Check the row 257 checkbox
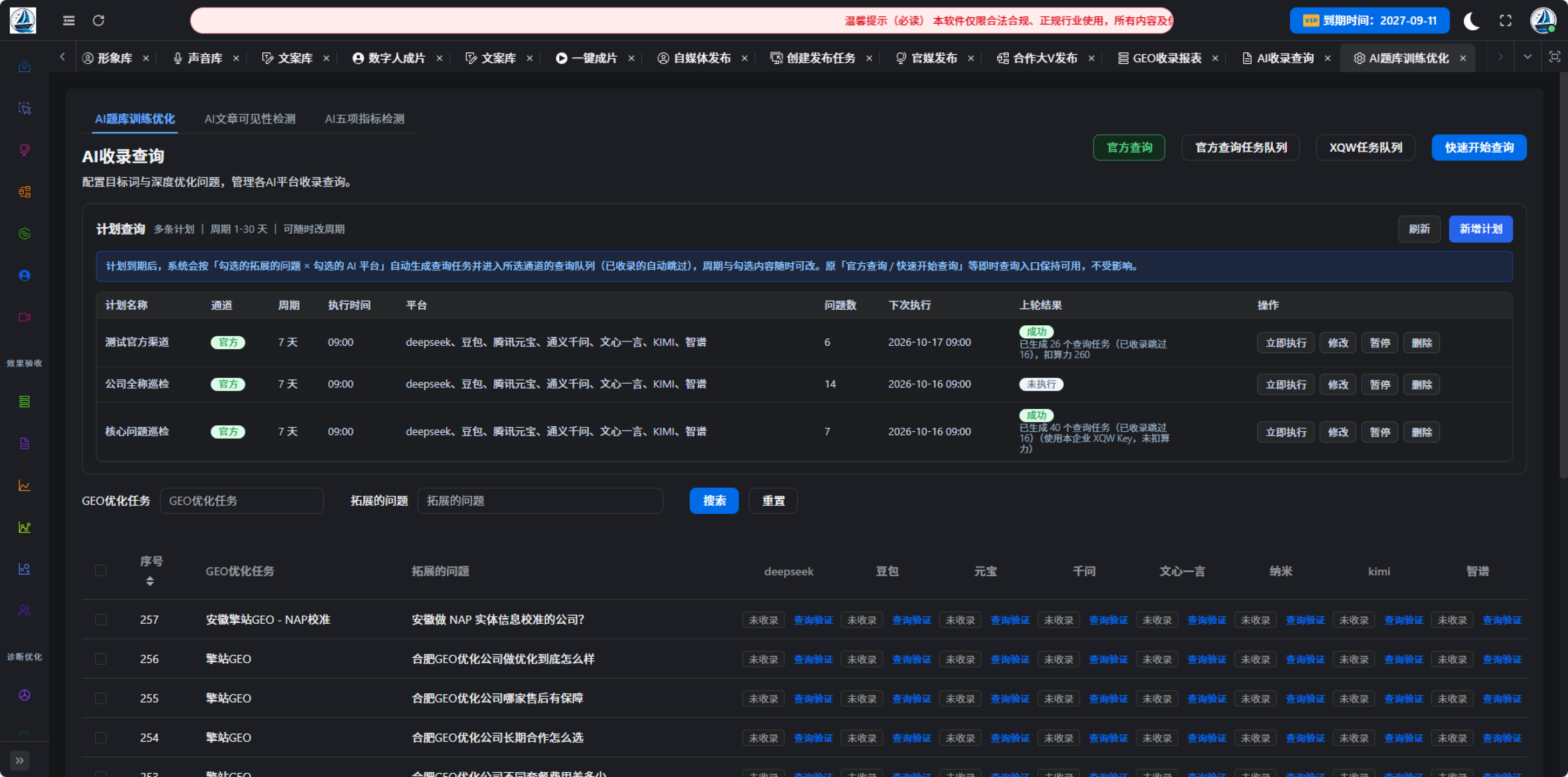 pyautogui.click(x=101, y=619)
